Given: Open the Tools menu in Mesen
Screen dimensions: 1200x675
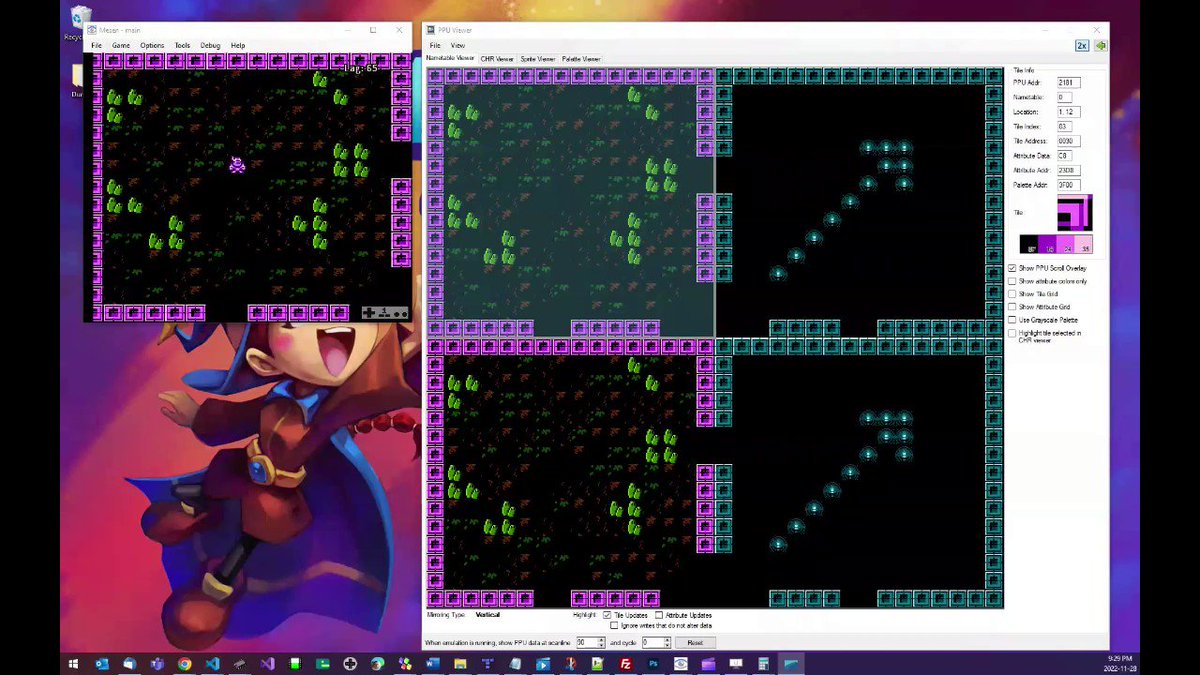Looking at the screenshot, I should (182, 45).
